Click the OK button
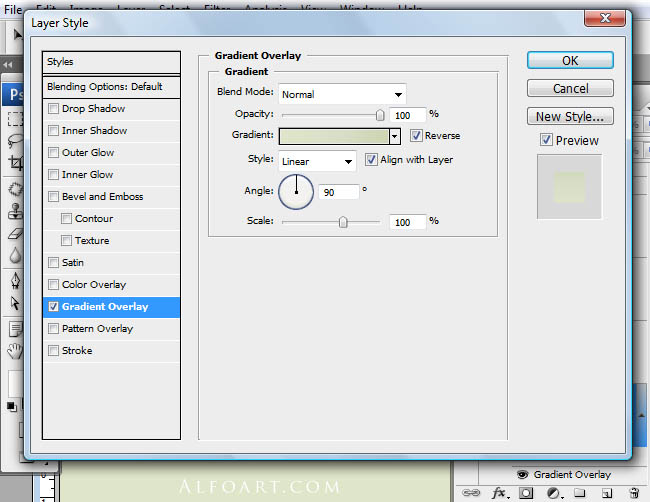Viewport: 650px width, 502px height. [570, 61]
